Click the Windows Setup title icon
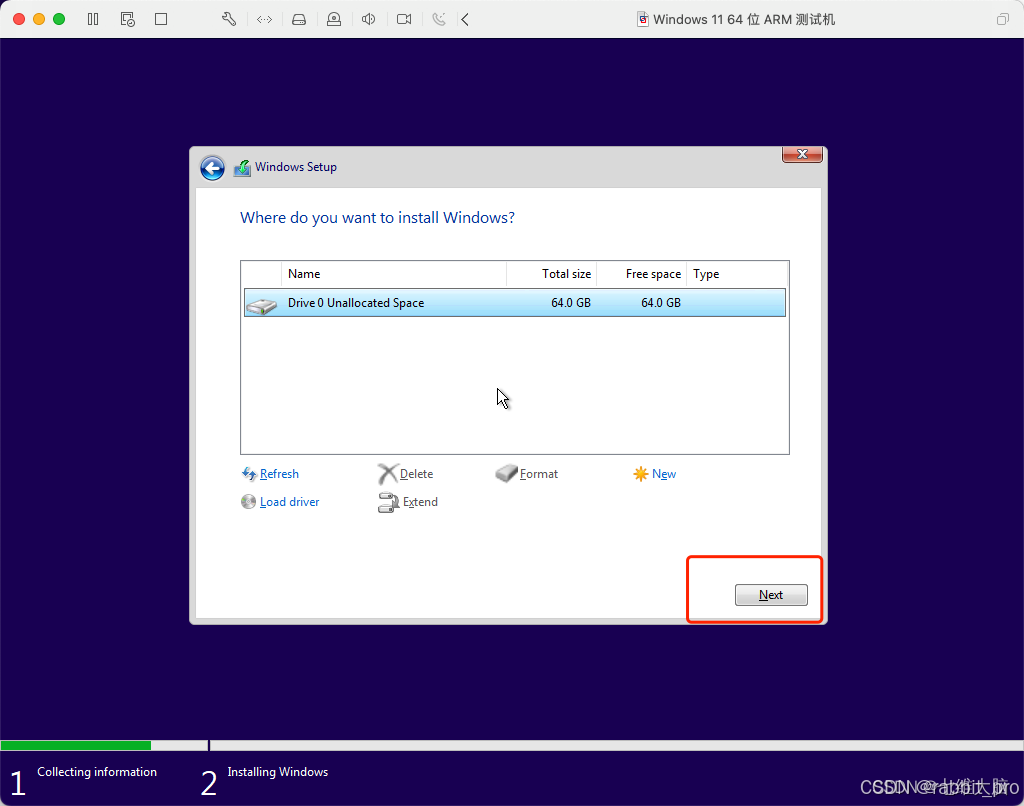1024x806 pixels. coord(242,168)
